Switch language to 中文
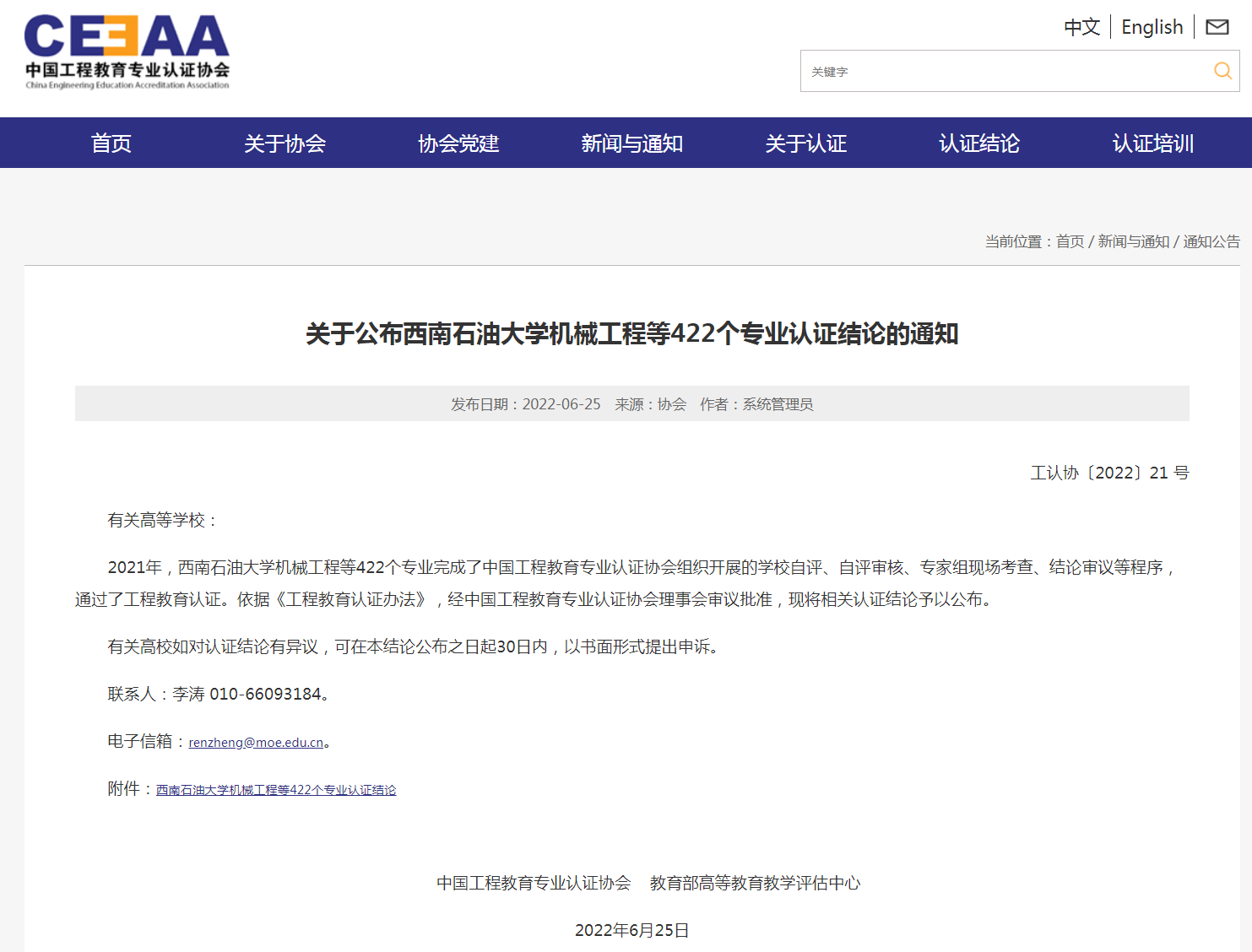The image size is (1252, 952). pyautogui.click(x=1081, y=27)
